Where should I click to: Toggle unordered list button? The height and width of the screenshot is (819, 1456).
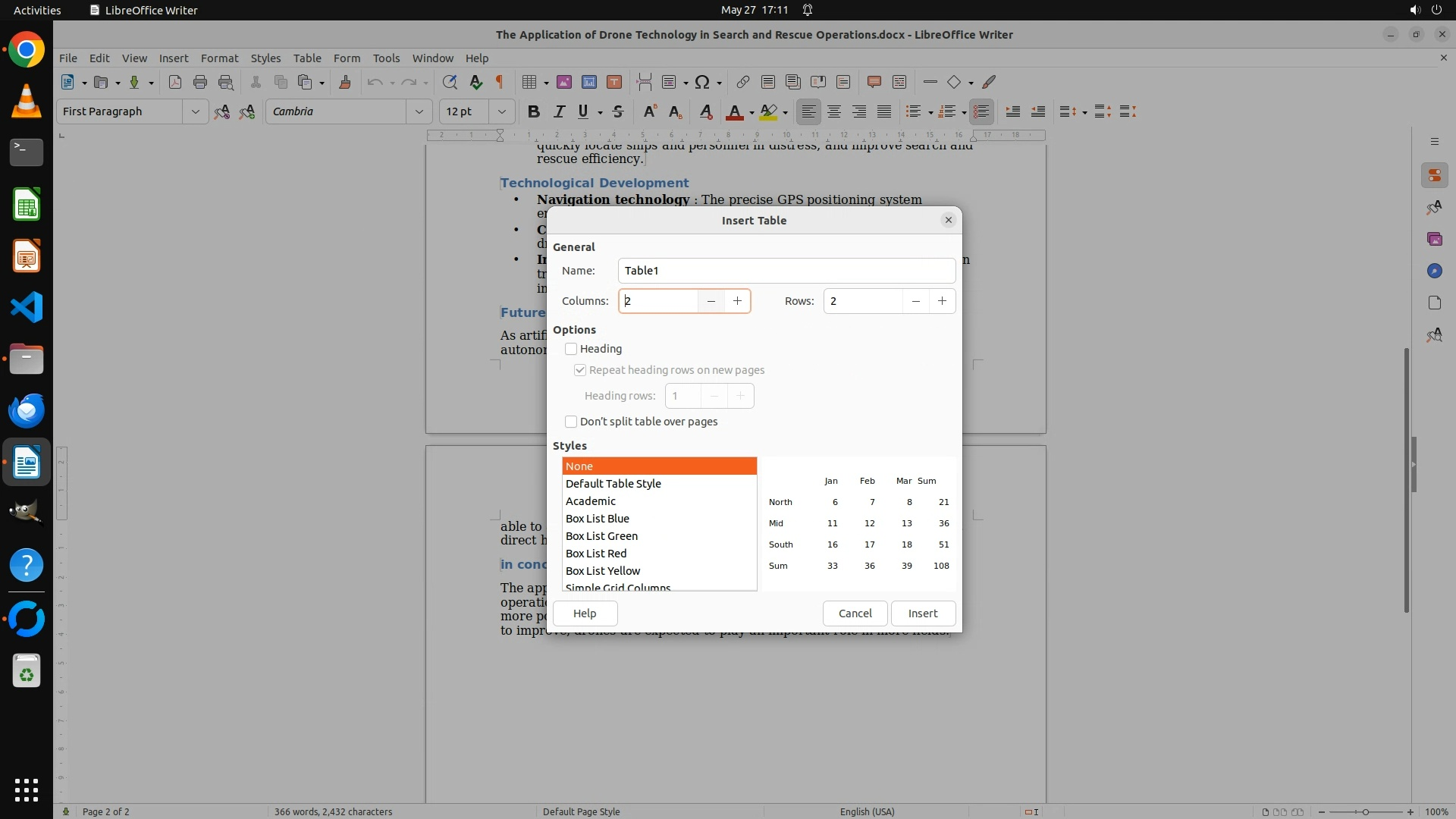[x=914, y=111]
